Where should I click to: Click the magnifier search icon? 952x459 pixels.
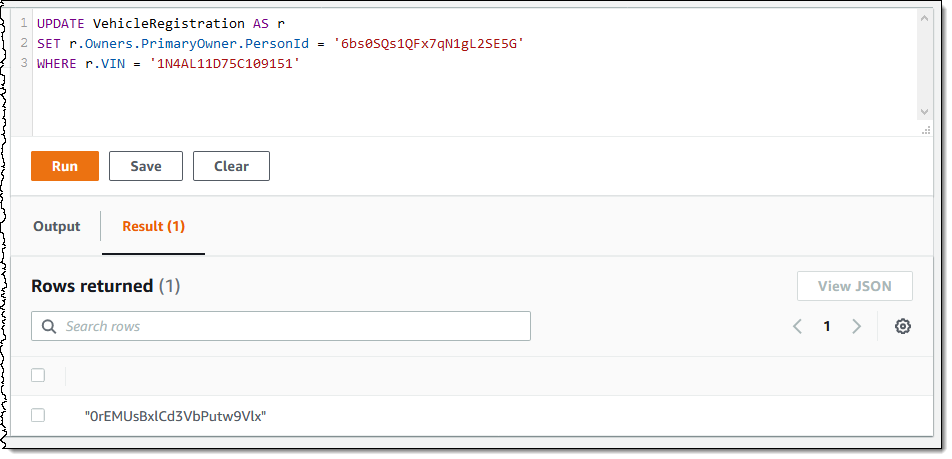pos(49,326)
